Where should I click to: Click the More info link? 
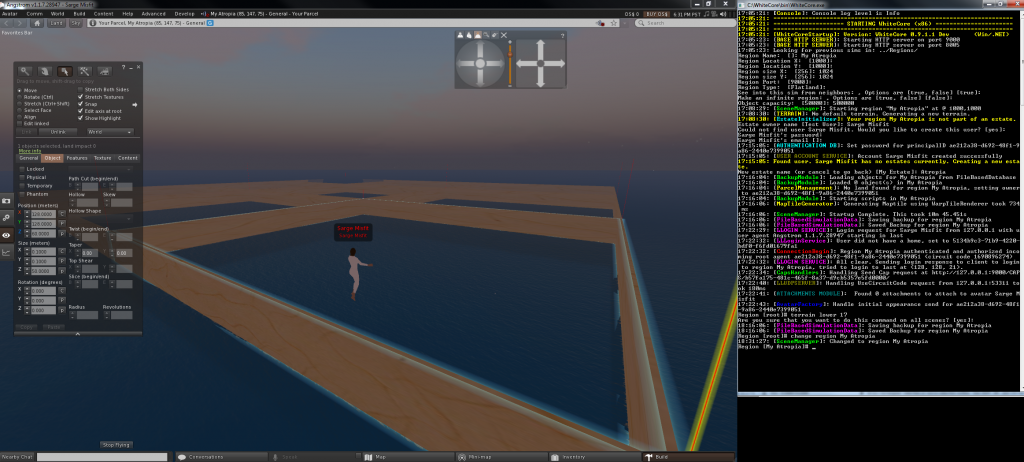[x=29, y=151]
